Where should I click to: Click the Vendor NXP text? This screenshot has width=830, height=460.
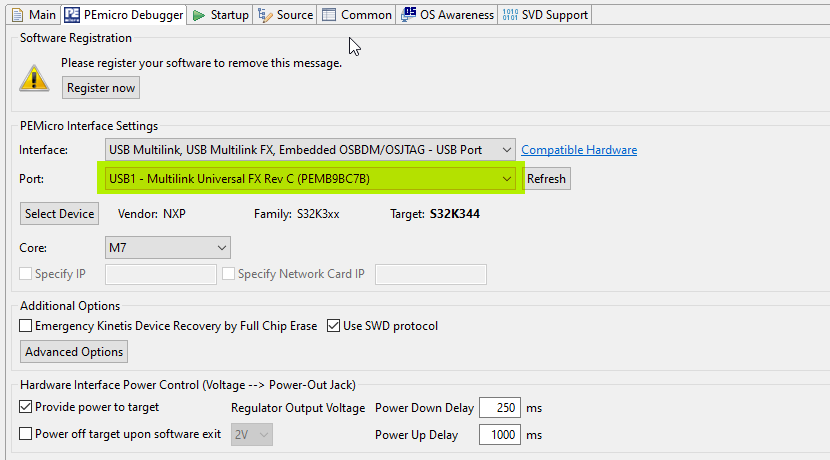pyautogui.click(x=151, y=214)
